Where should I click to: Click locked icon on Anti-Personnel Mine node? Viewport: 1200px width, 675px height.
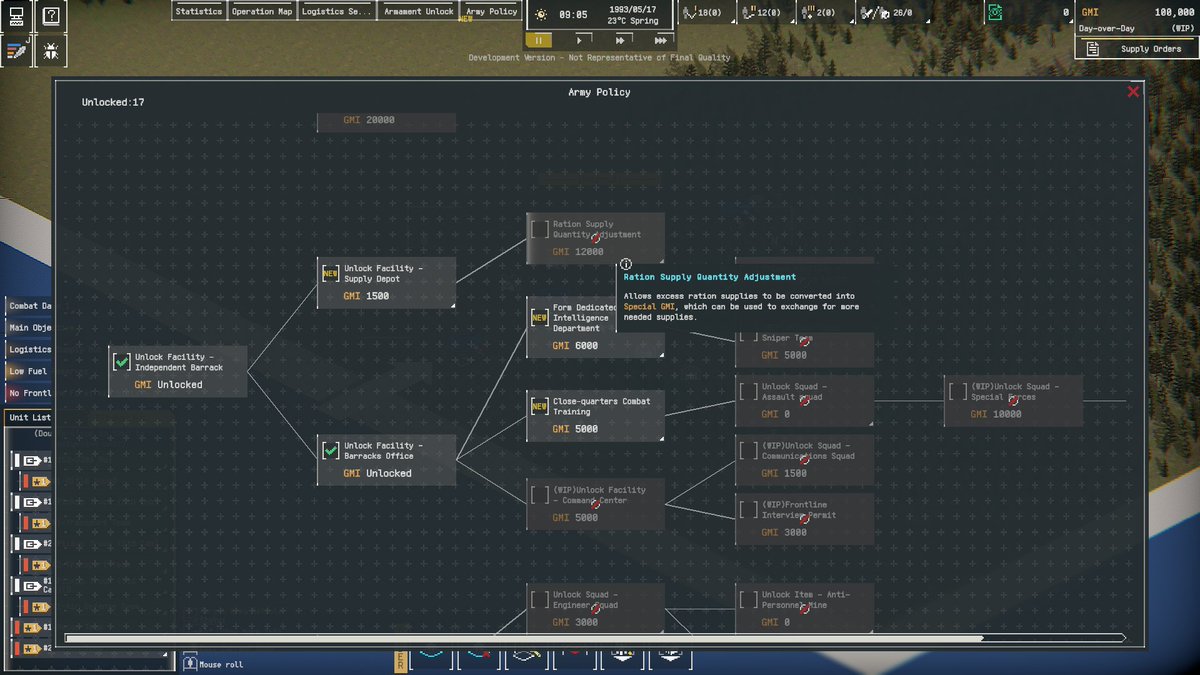pos(804,610)
